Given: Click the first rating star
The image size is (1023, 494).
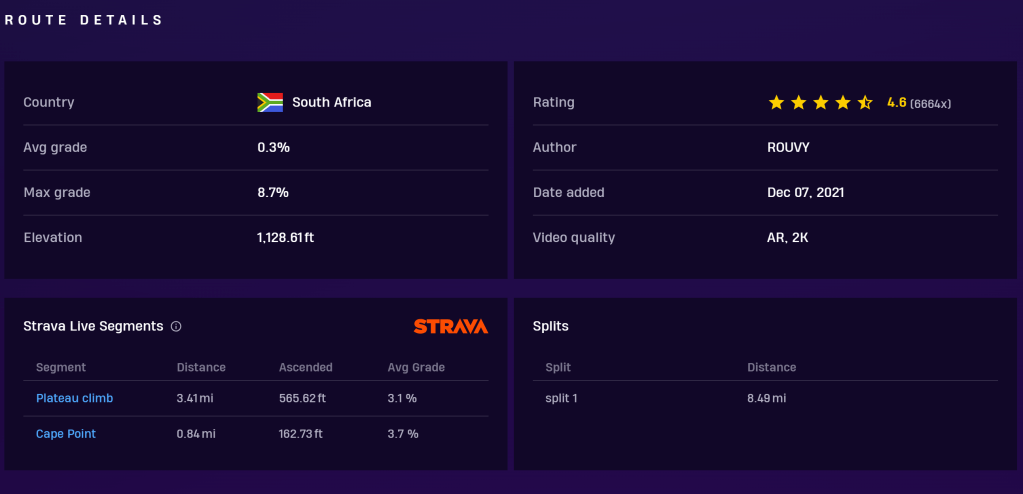Looking at the screenshot, I should (776, 102).
